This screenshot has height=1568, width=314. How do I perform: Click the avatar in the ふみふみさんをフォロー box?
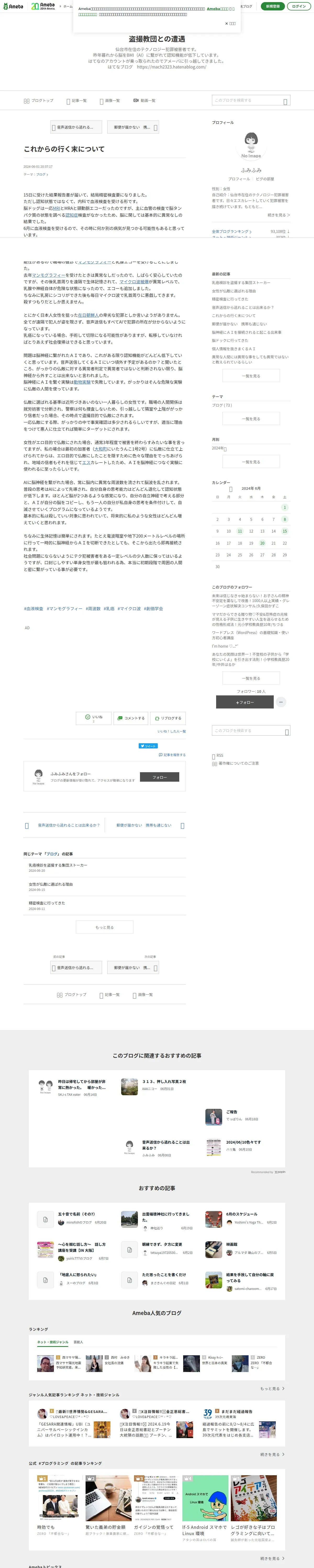pos(38,776)
